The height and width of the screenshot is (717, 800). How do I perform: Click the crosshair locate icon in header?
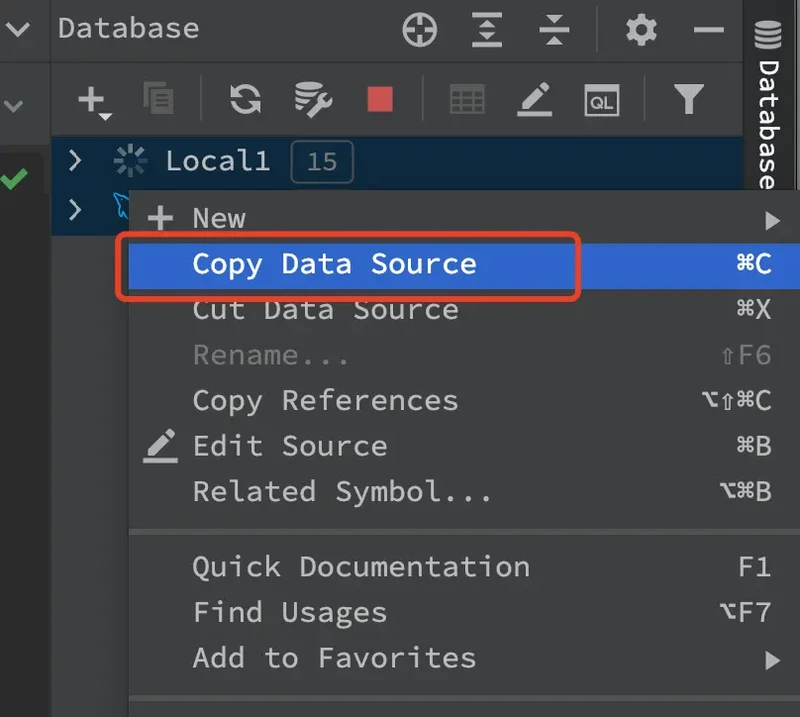(420, 31)
